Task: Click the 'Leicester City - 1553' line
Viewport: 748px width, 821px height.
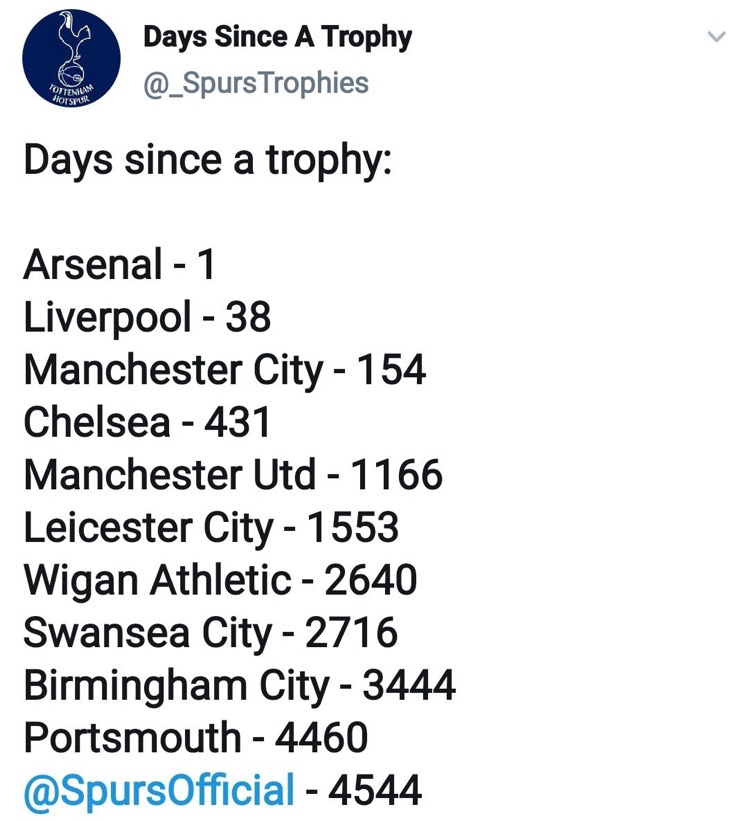Action: (x=211, y=527)
